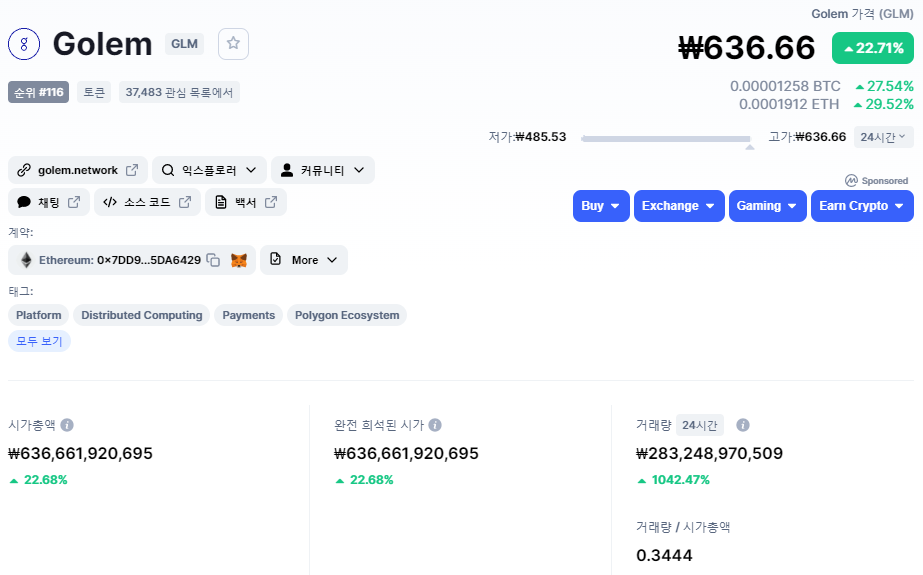
Task: Click the Golem coin logo icon
Action: (x=24, y=44)
